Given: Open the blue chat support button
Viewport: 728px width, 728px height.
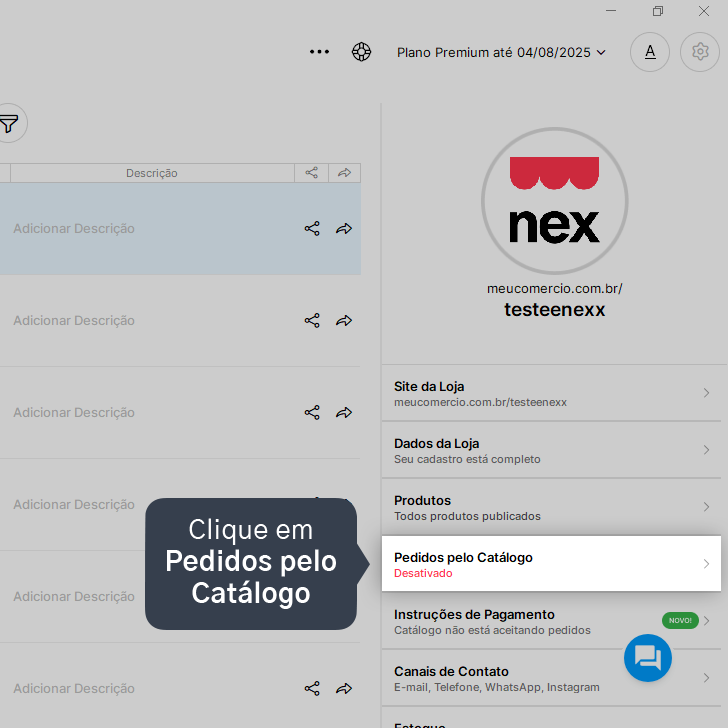Looking at the screenshot, I should click(648, 658).
